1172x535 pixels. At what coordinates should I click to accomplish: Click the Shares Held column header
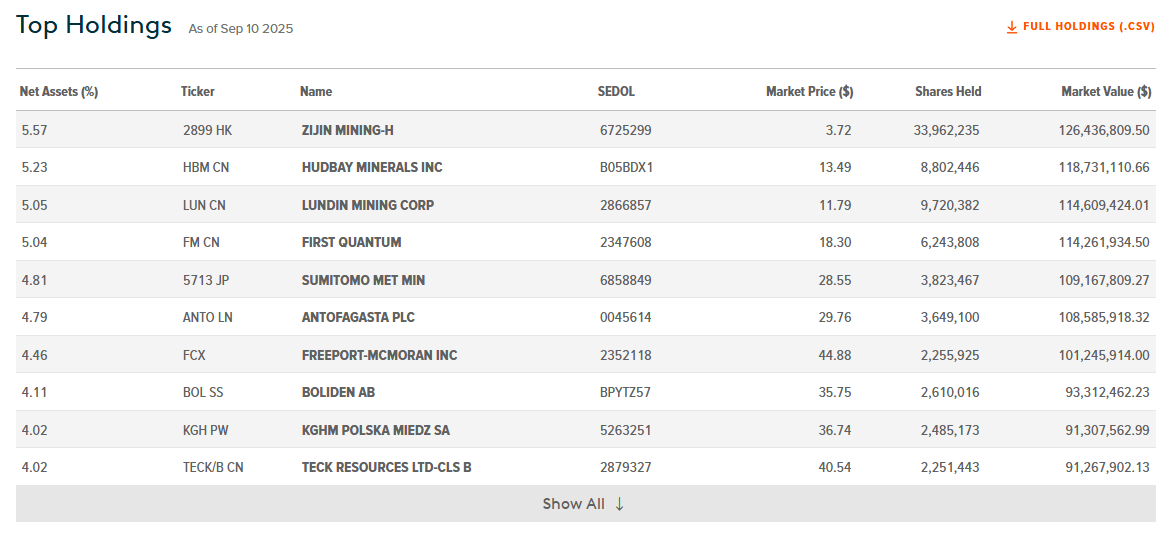tap(948, 92)
